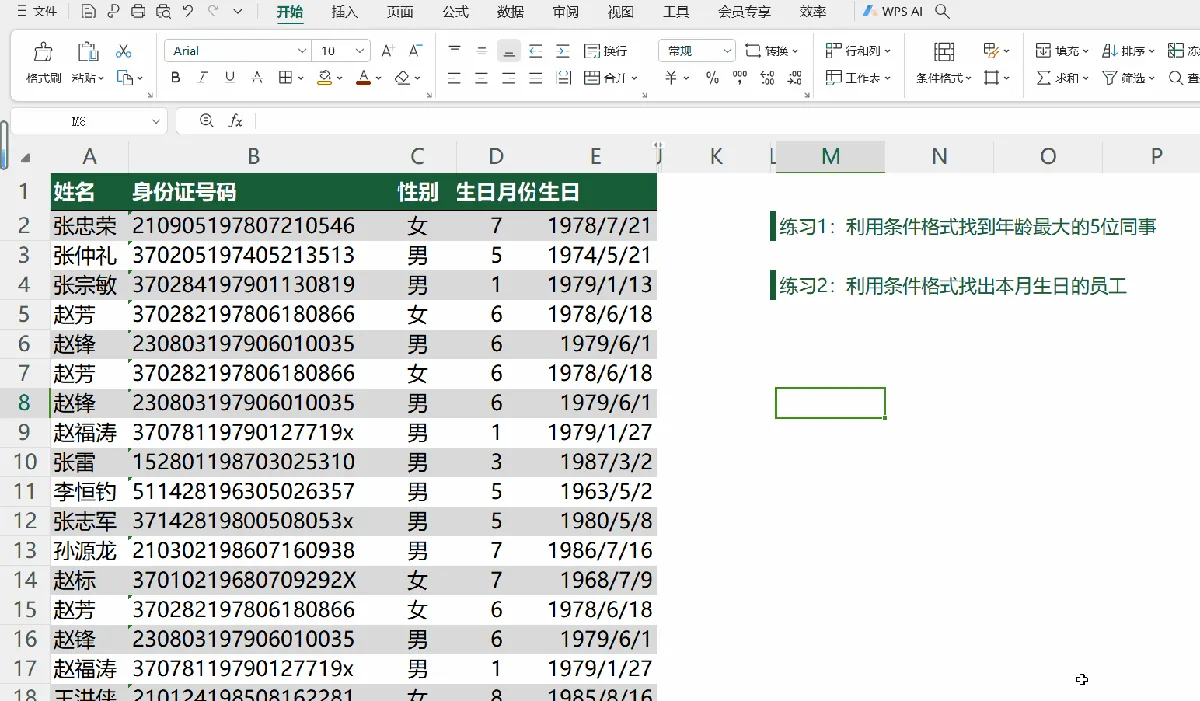Click the insert function fx icon

[236, 121]
